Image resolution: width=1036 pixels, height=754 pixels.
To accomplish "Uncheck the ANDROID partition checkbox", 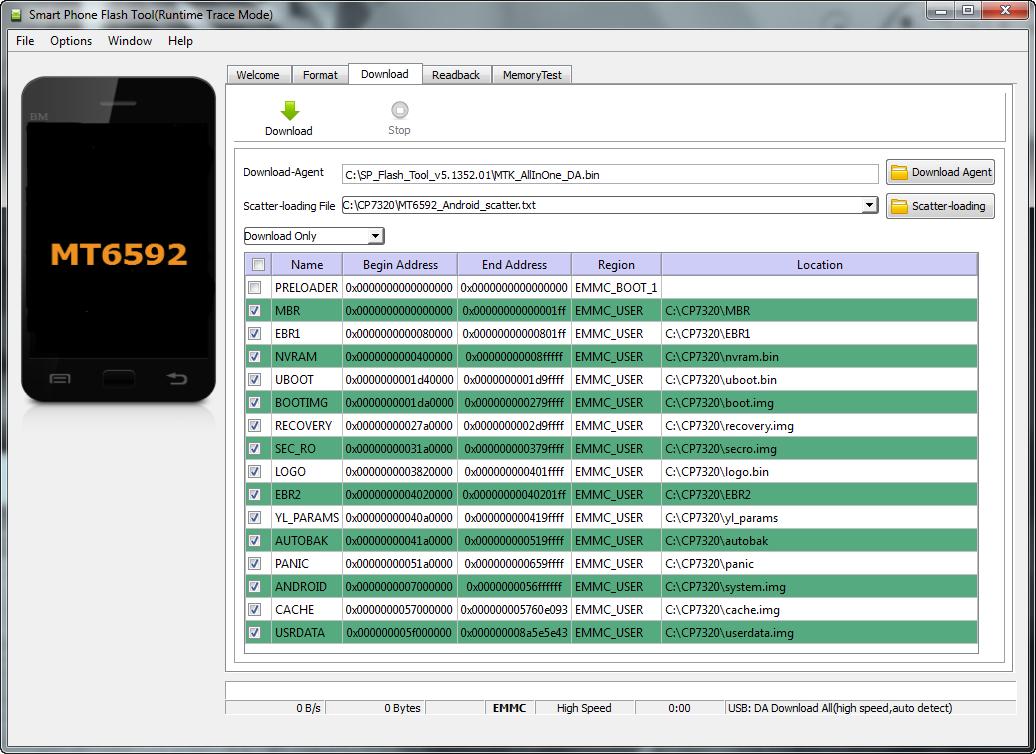I will 254,587.
